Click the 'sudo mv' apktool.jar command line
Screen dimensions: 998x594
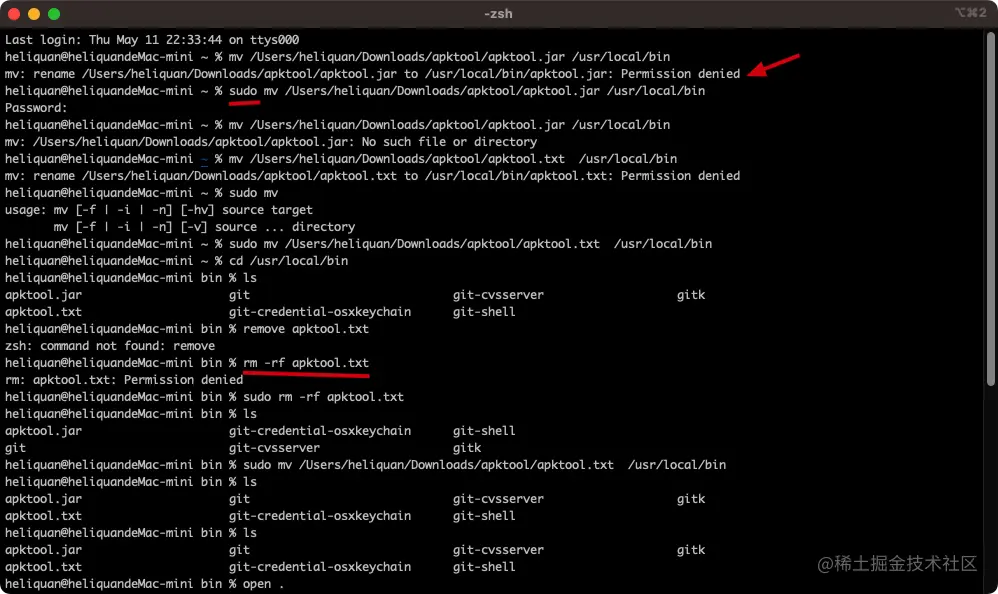pos(355,91)
